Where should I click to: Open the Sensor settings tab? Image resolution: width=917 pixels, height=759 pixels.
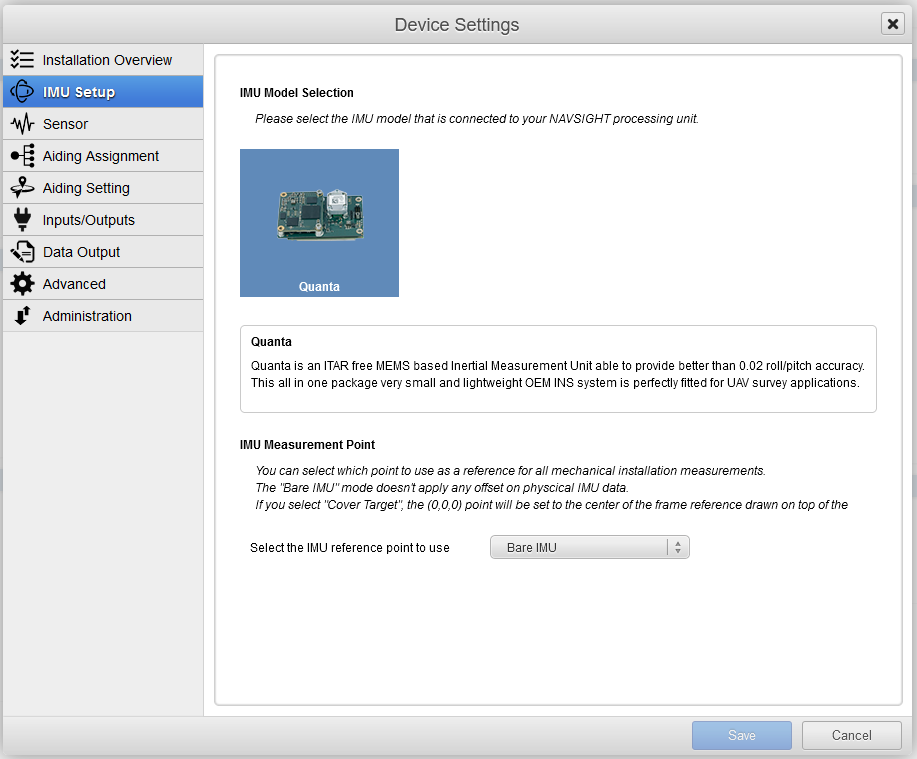103,124
